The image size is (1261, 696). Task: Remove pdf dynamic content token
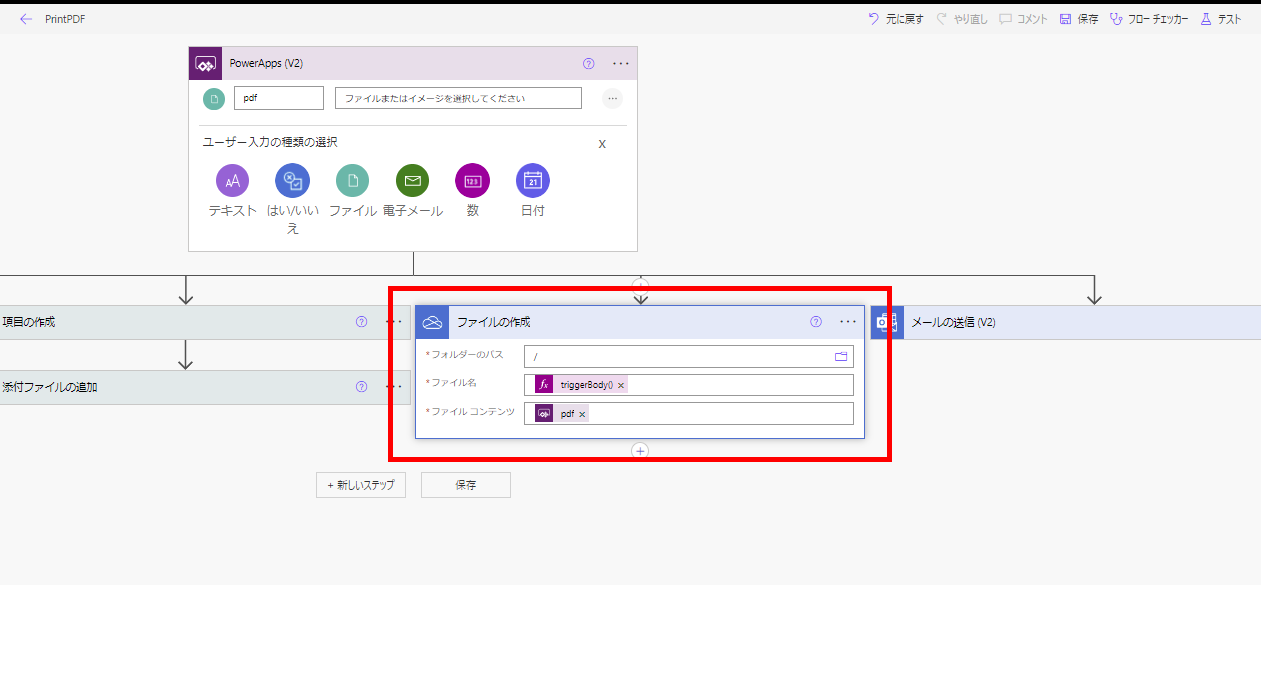582,414
